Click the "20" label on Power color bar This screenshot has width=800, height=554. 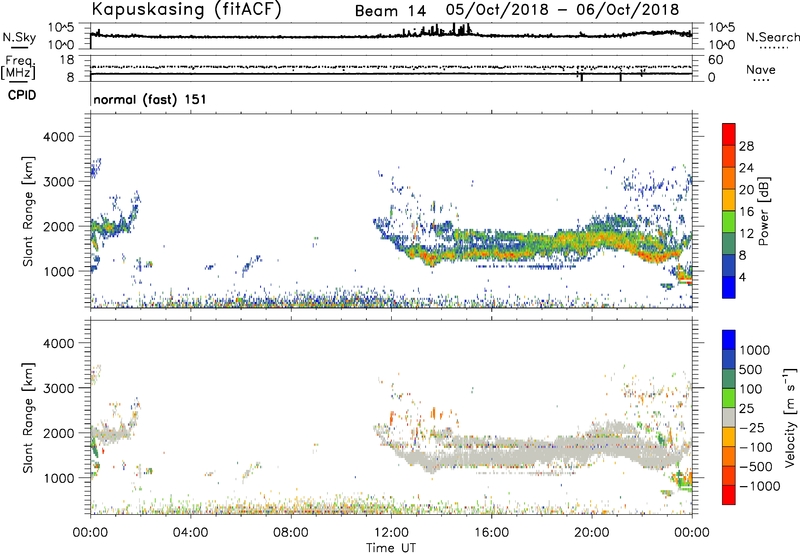(x=746, y=190)
